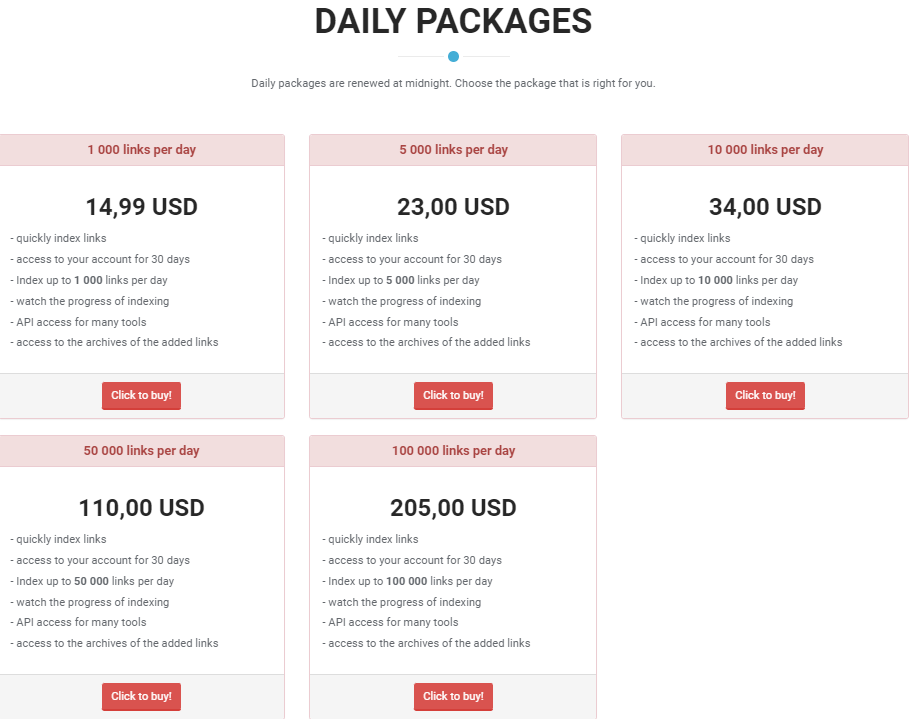The height and width of the screenshot is (719, 909).
Task: Click the 'renewed at midnight' description text
Action: (x=453, y=83)
